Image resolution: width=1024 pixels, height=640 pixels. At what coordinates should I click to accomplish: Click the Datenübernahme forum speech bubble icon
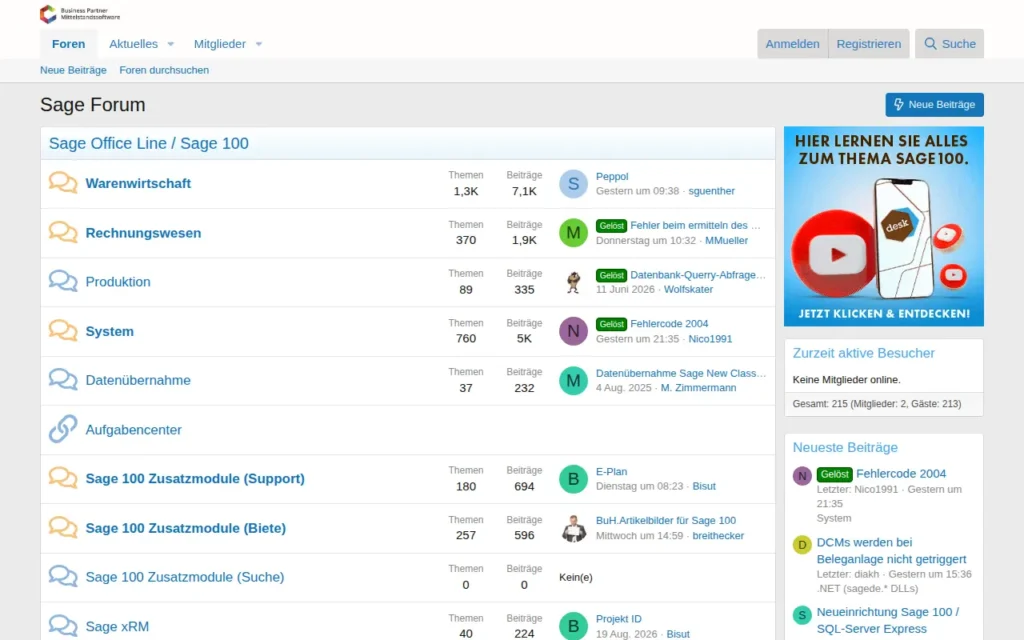tap(63, 379)
